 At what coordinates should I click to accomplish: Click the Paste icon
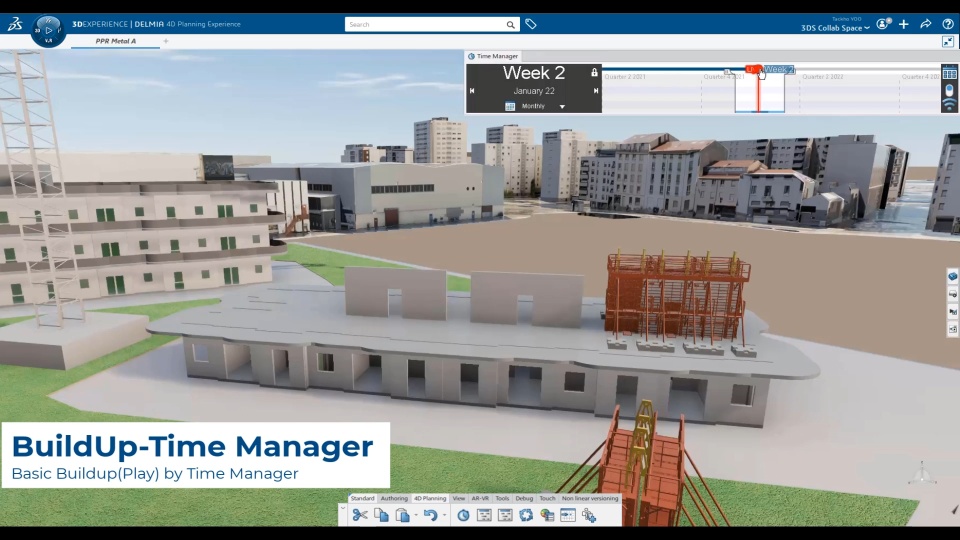click(402, 516)
